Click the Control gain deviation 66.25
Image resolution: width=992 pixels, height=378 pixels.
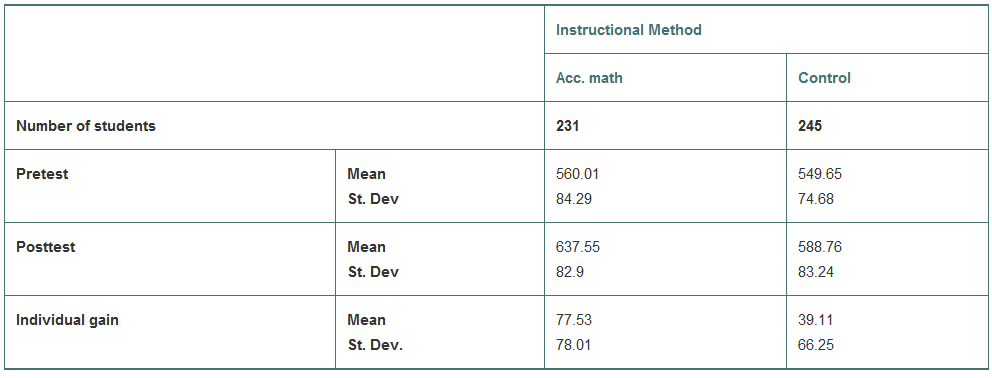pyautogui.click(x=816, y=345)
